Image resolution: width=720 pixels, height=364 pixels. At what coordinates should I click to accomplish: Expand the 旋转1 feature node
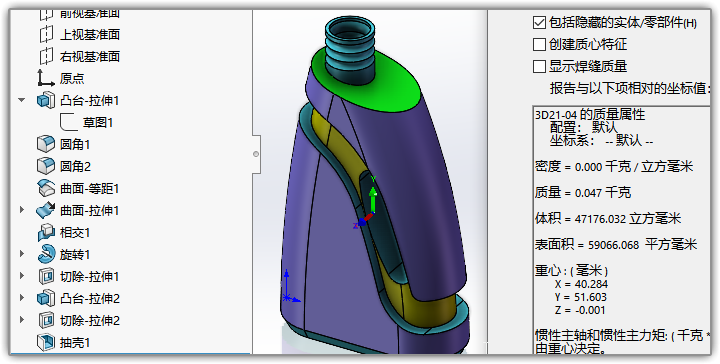(x=22, y=254)
